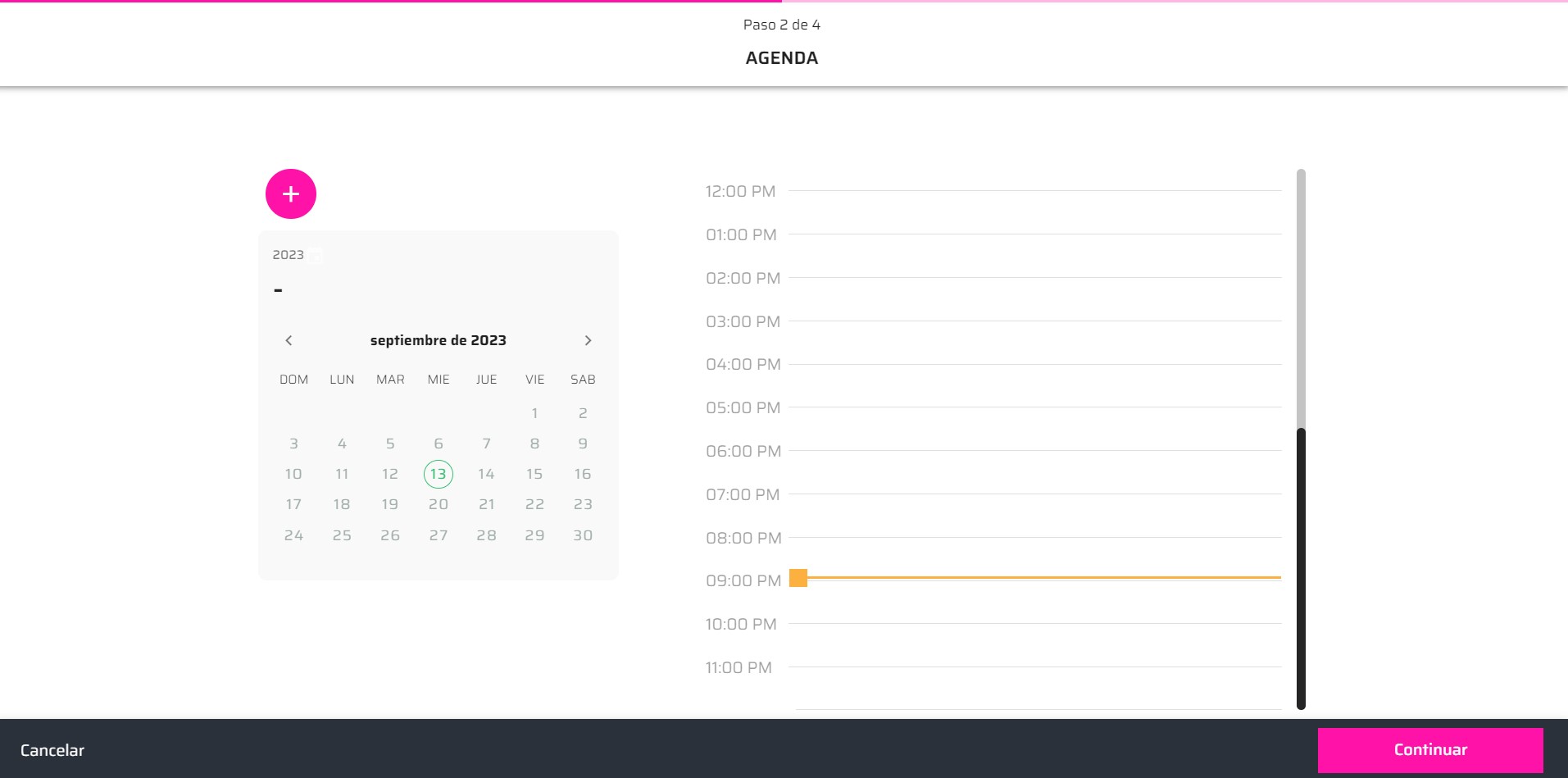The height and width of the screenshot is (778, 1568).
Task: Select day 9 in calendar
Action: point(583,444)
